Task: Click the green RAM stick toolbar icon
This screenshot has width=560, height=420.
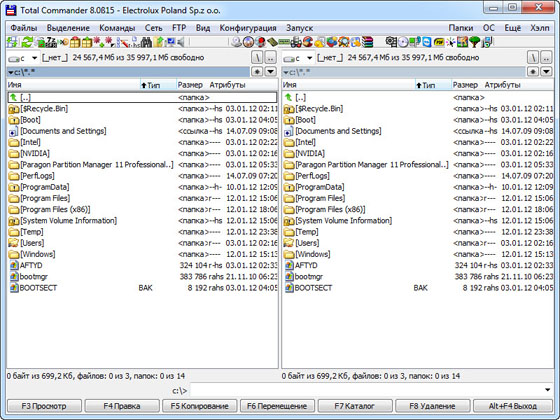Action: 284,42
